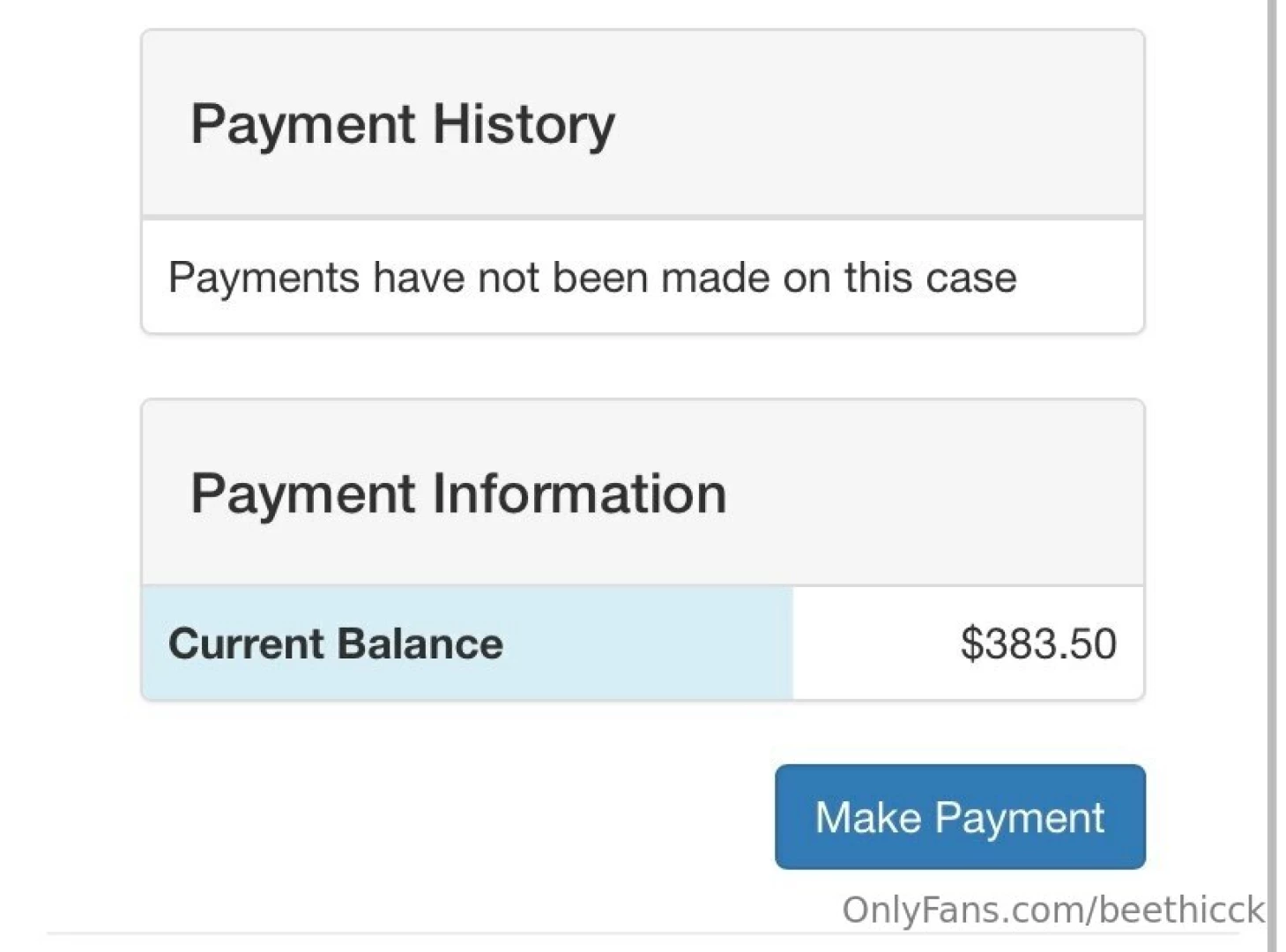Click the word "Information" in the heading
The height and width of the screenshot is (952, 1286).
click(579, 494)
